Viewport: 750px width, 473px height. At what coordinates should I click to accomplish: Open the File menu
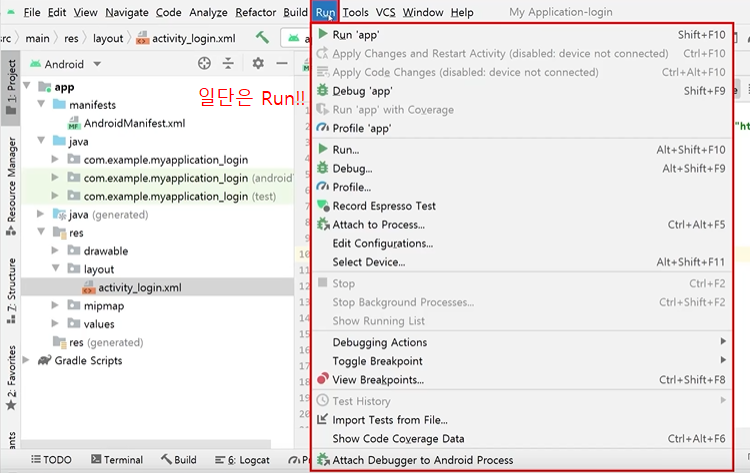[32, 12]
